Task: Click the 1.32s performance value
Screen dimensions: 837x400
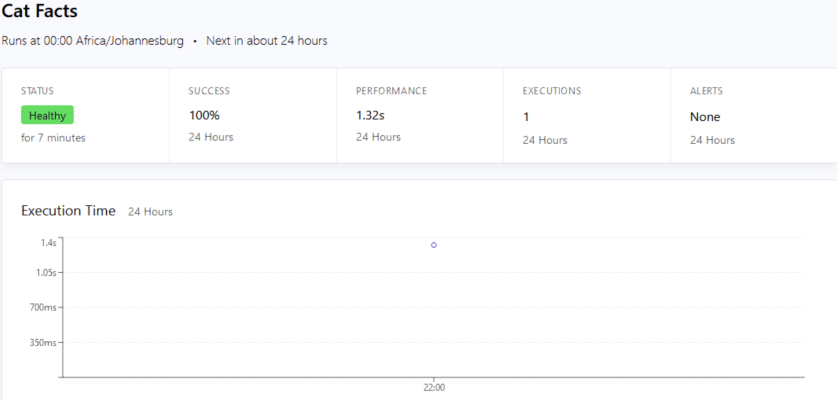Action: pyautogui.click(x=370, y=115)
